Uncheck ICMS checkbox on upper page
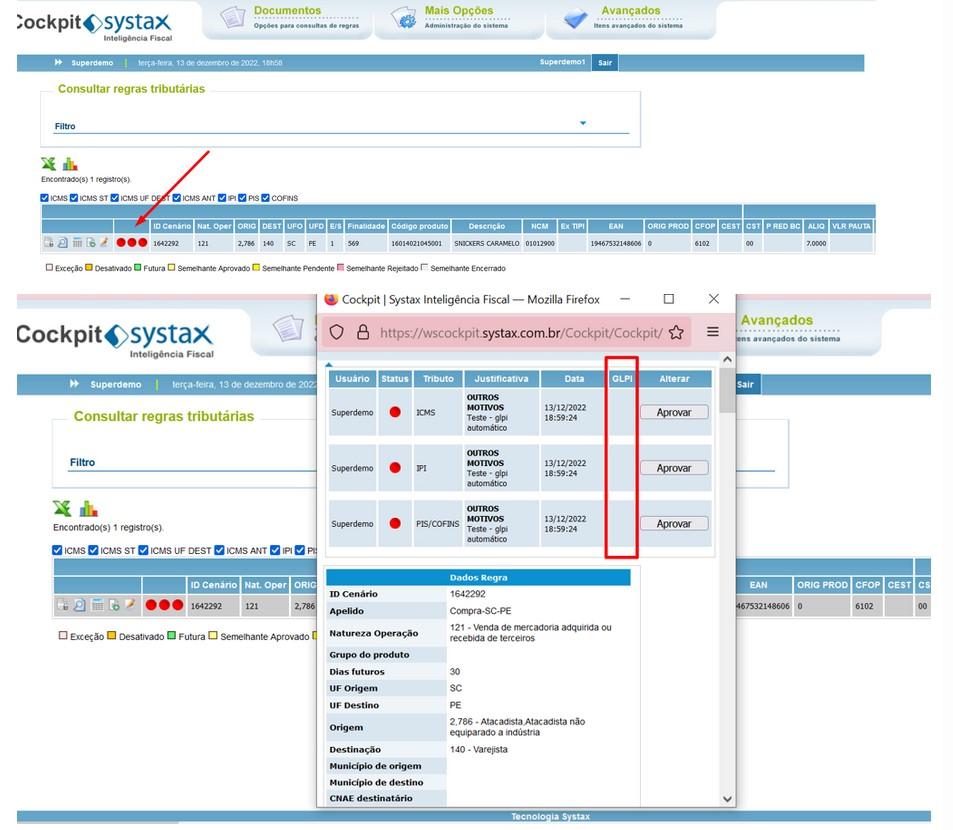This screenshot has height=830, width=953. [44, 198]
